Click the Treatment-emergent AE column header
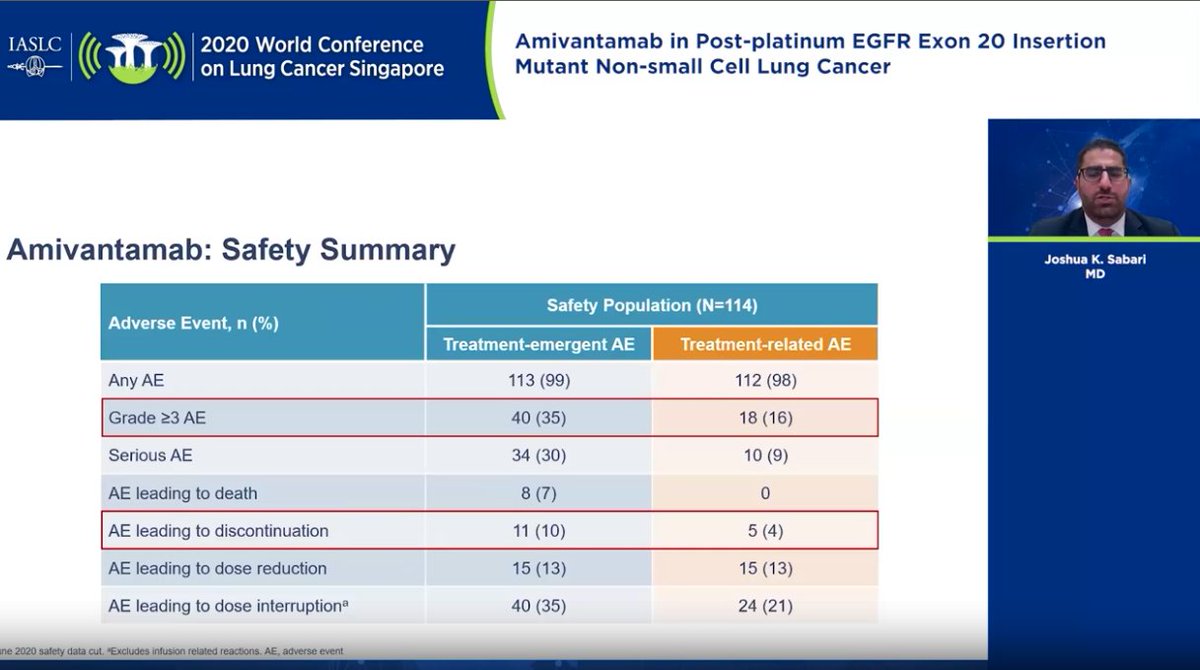This screenshot has height=670, width=1200. tap(538, 343)
